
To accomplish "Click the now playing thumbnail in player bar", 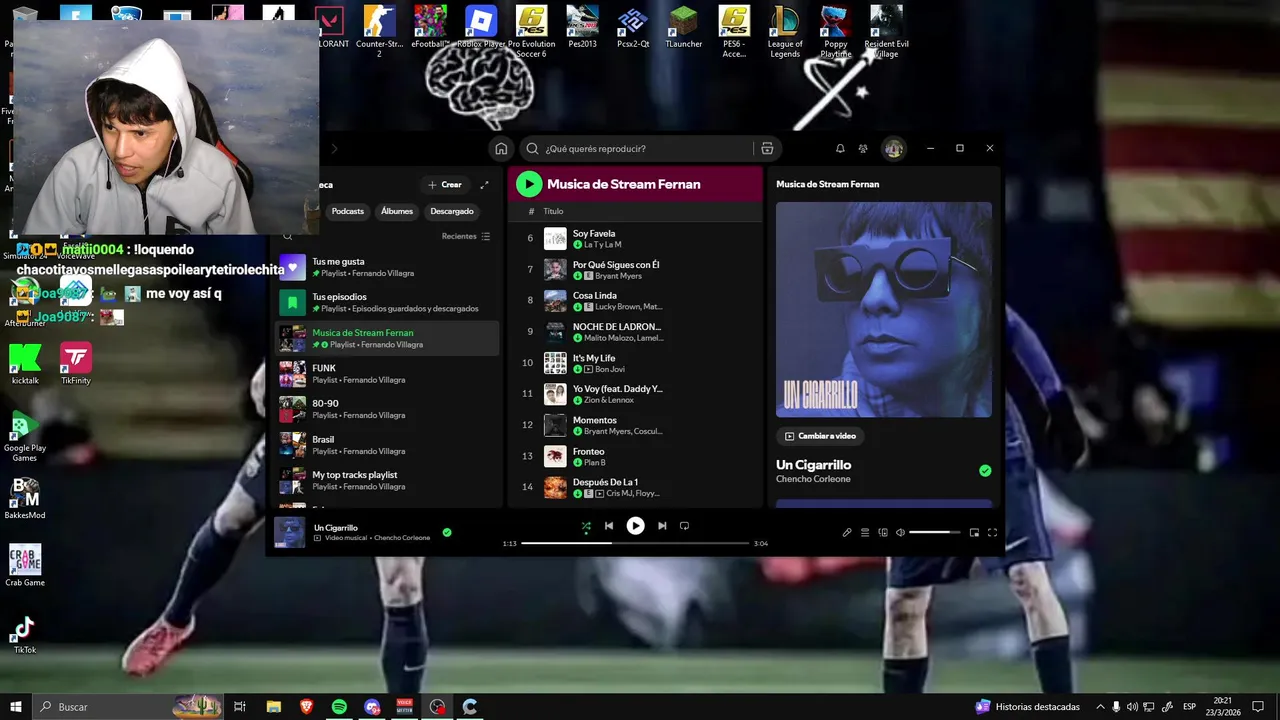I will pos(290,532).
